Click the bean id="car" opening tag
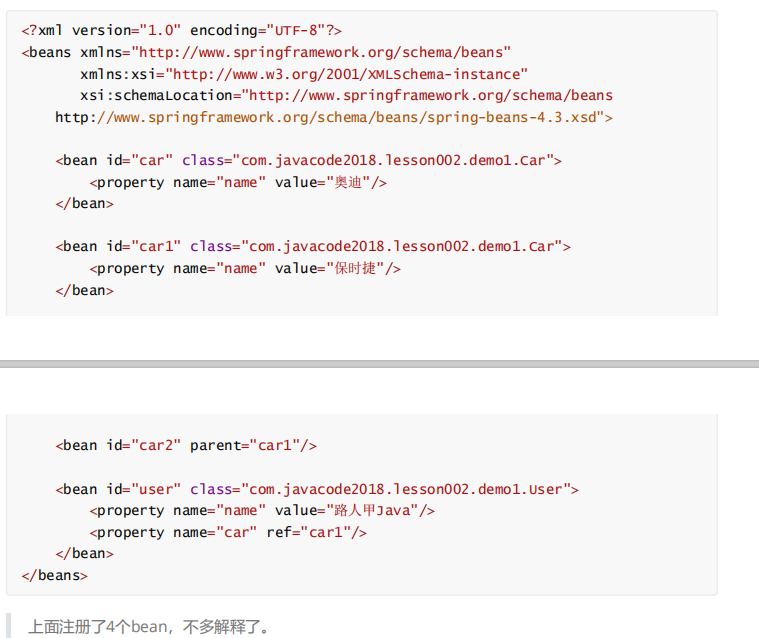Viewport: 759px width, 638px height. [x=114, y=160]
